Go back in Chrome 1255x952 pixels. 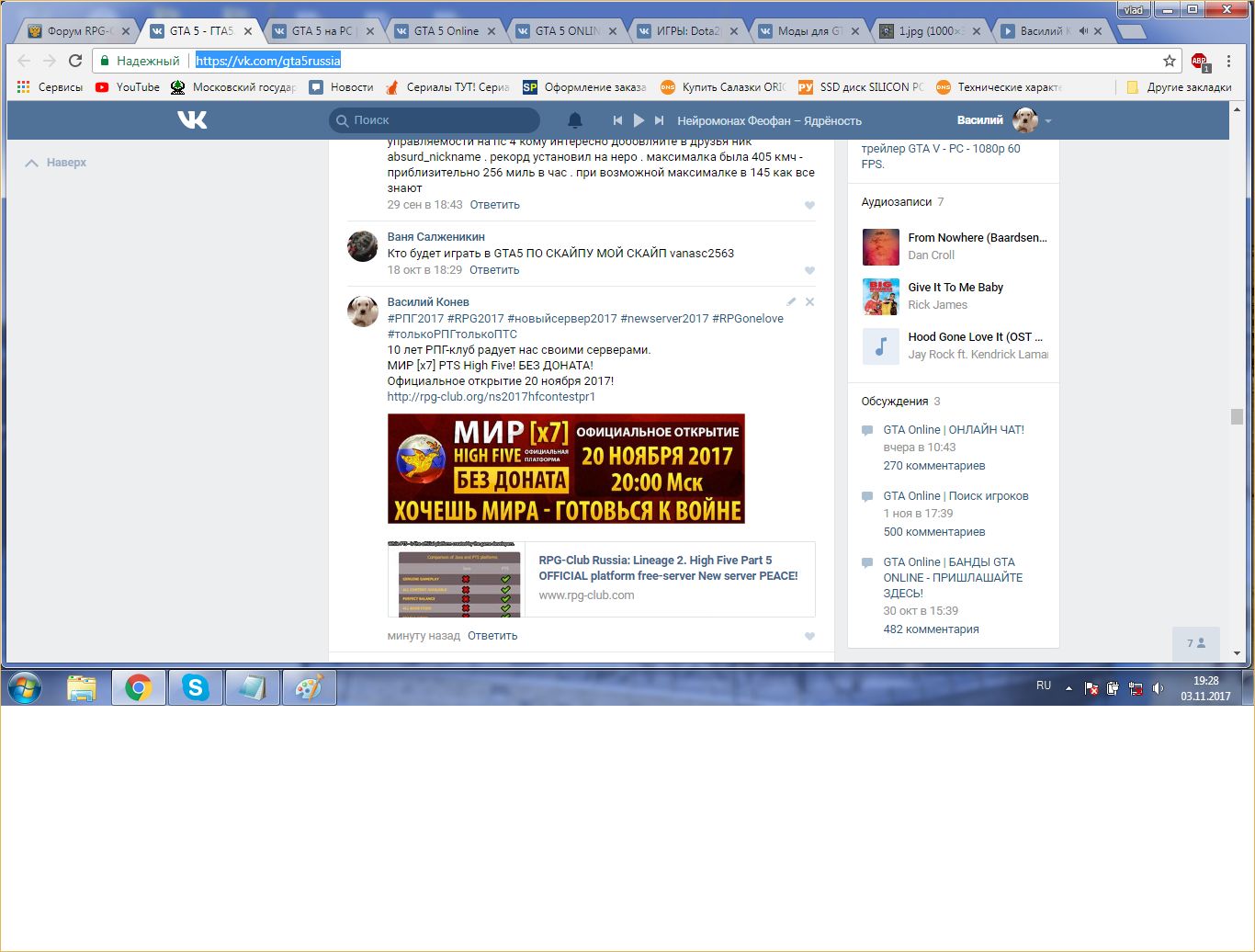point(24,61)
